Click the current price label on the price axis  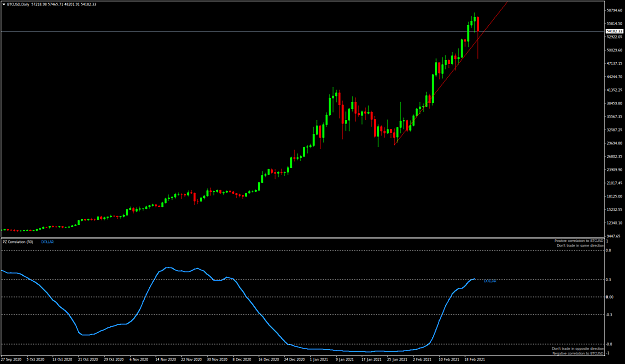pyautogui.click(x=614, y=31)
